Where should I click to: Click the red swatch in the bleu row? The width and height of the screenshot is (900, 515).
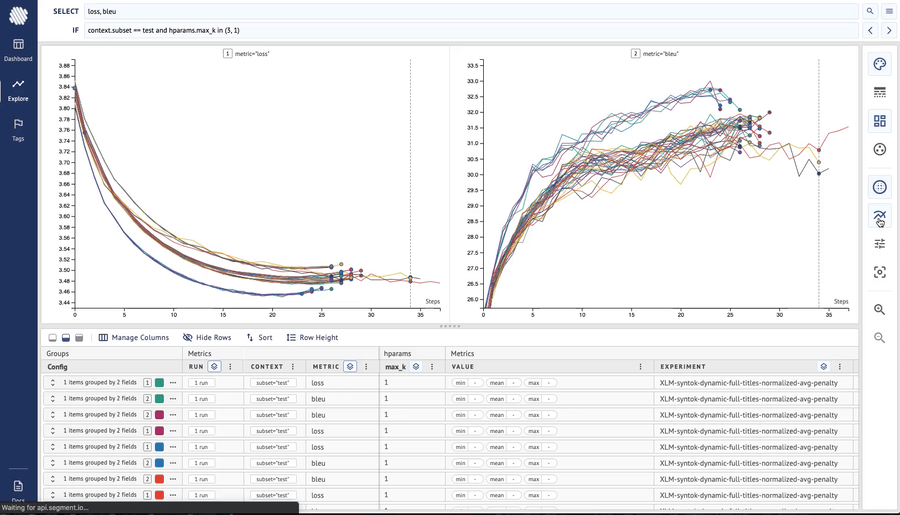tap(160, 479)
